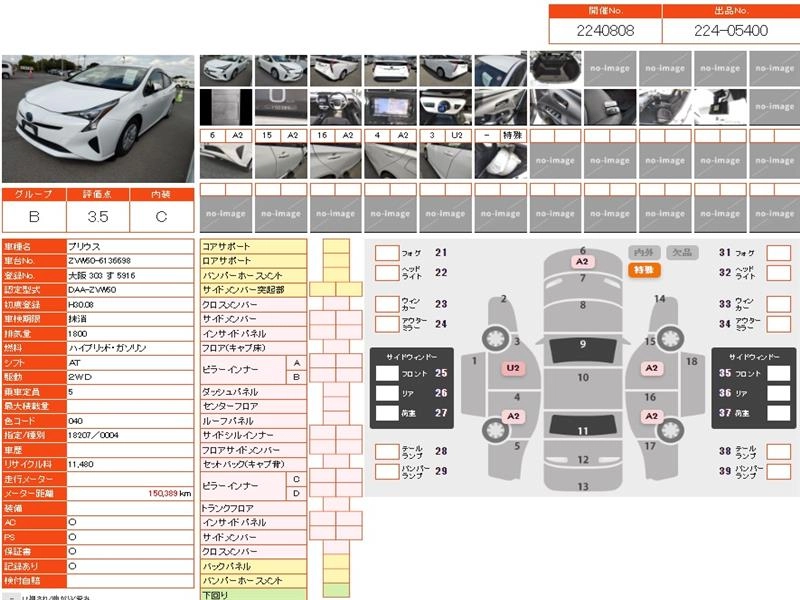Screen dimensions: 800x600
Task: Click the model code DAA-ZVW50
Action: click(x=92, y=290)
